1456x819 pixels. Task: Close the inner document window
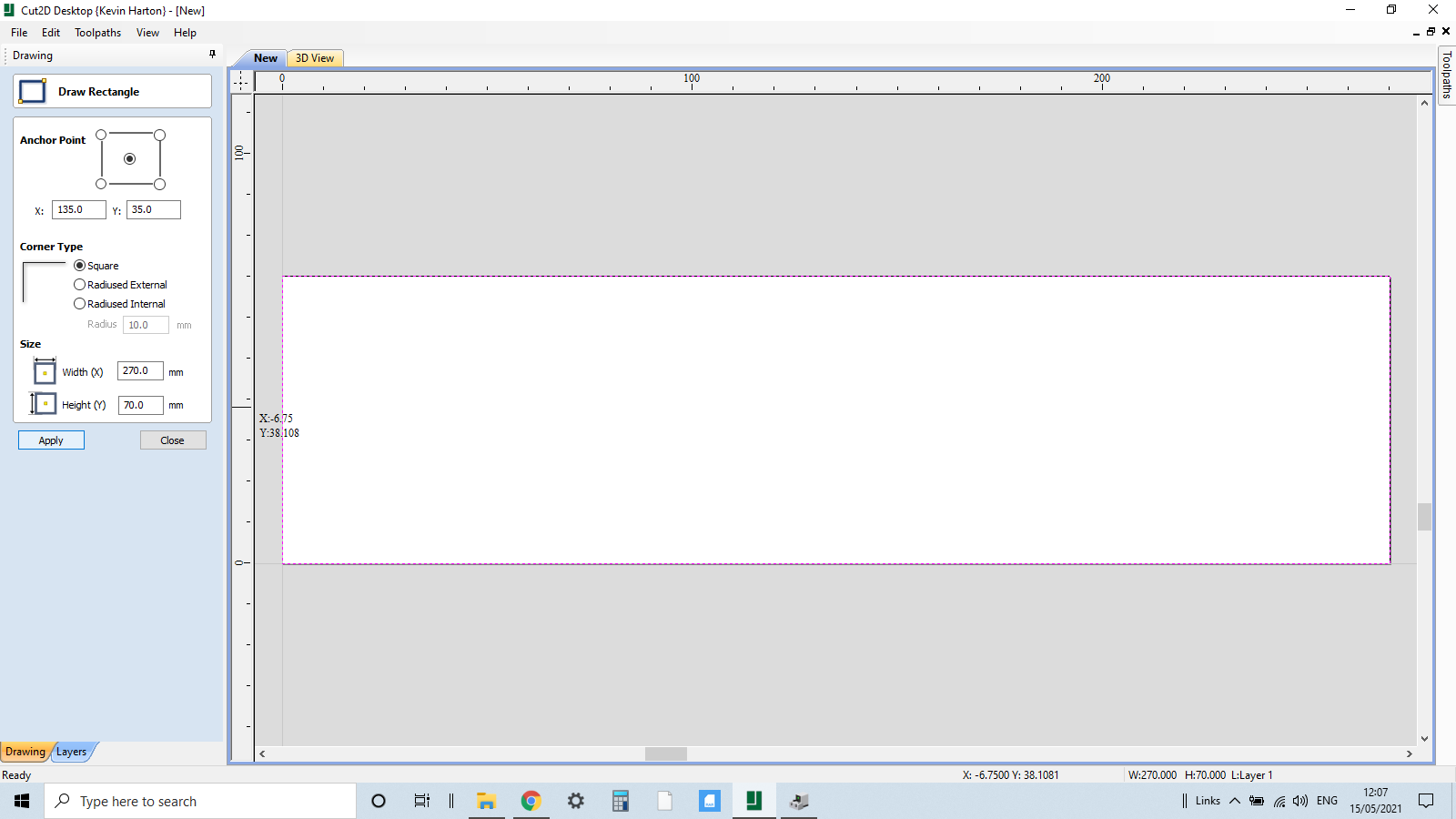[1446, 32]
